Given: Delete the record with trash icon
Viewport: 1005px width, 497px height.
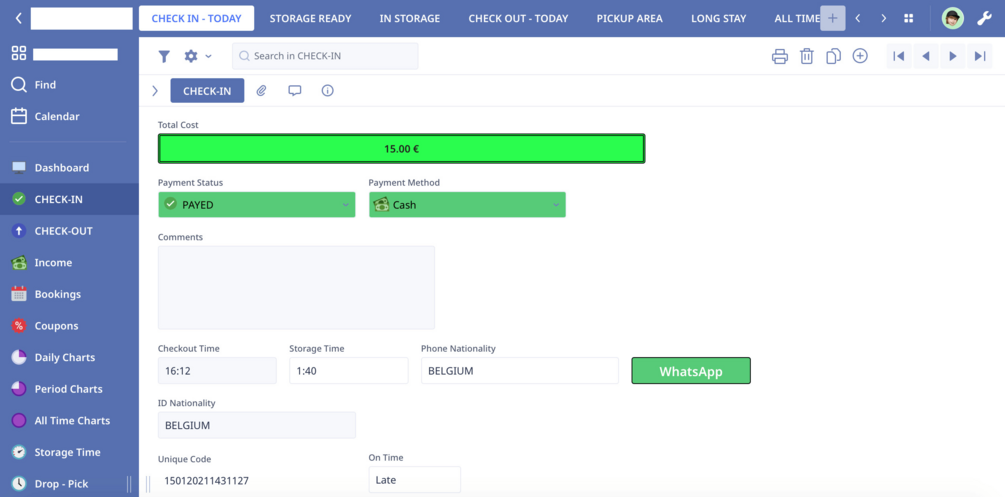Looking at the screenshot, I should tap(806, 56).
